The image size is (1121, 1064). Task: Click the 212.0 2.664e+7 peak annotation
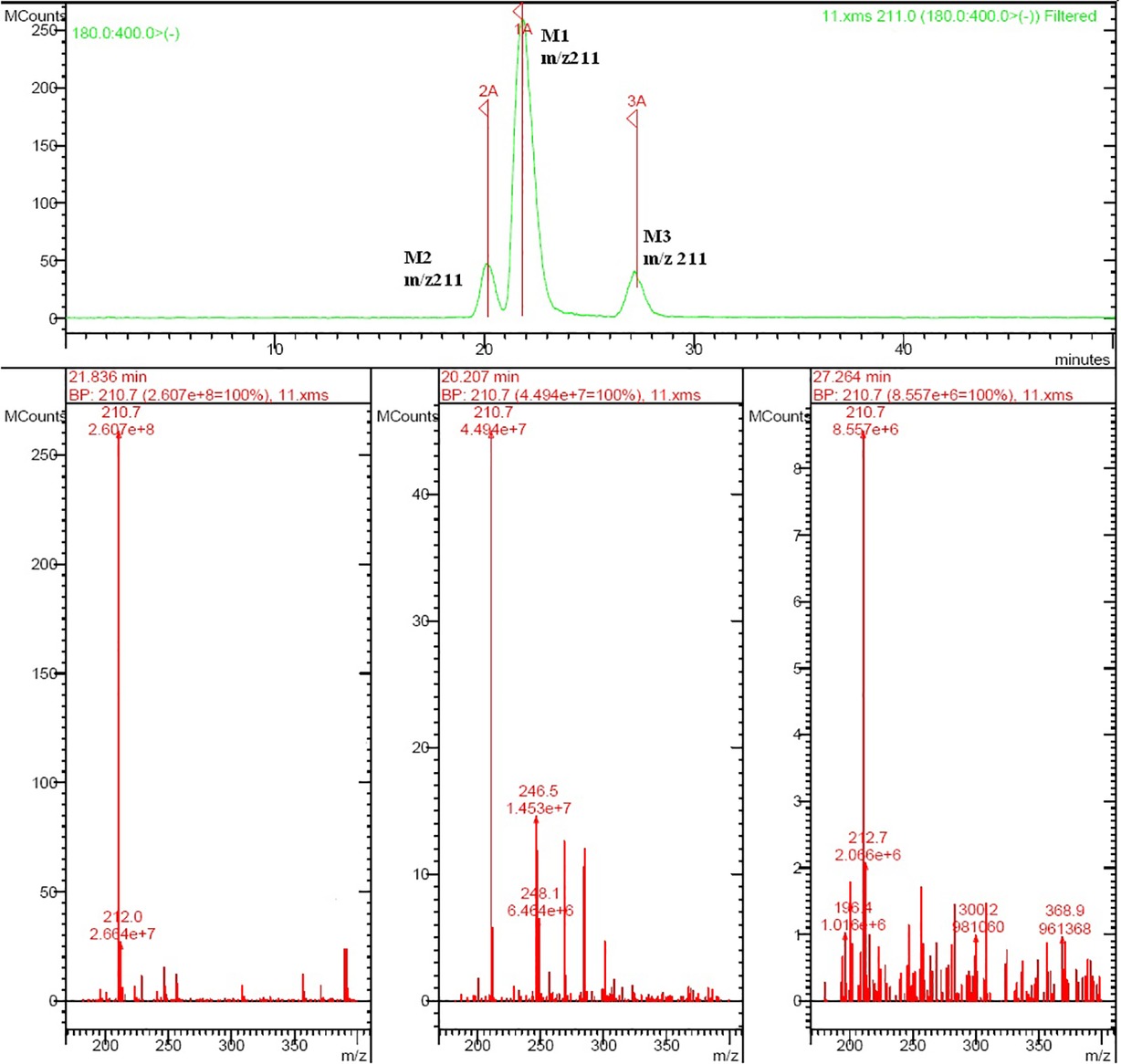[x=122, y=925]
